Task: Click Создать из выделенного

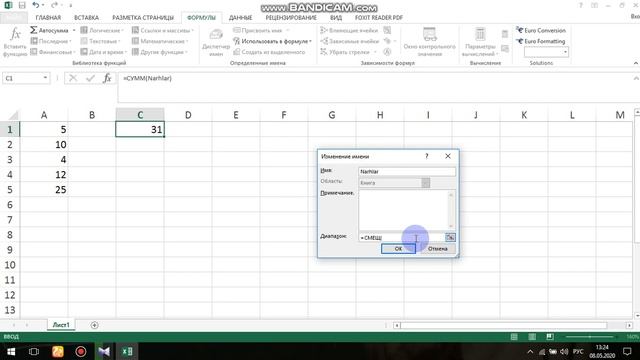Action: [269, 52]
